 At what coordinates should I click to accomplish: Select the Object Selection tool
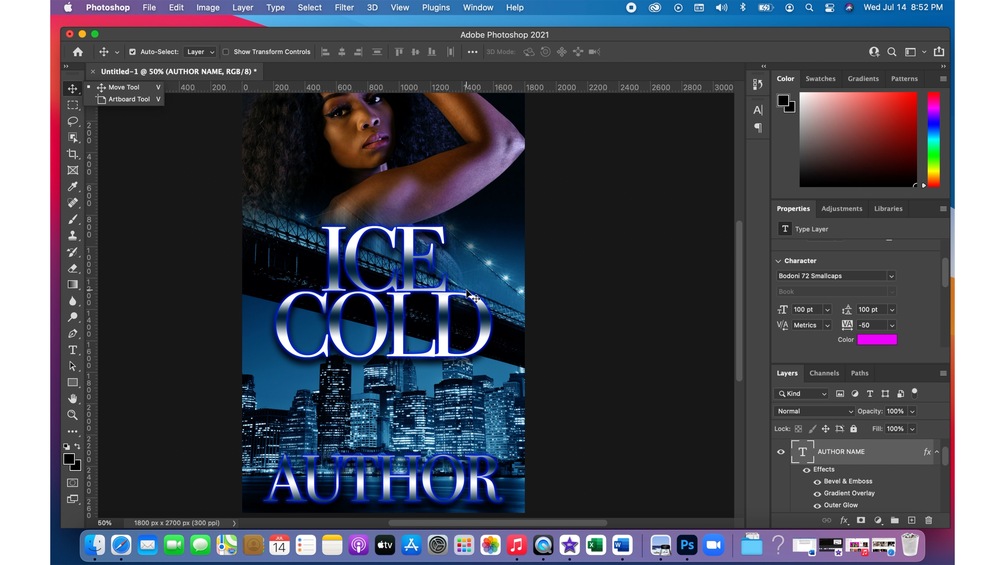pos(72,138)
